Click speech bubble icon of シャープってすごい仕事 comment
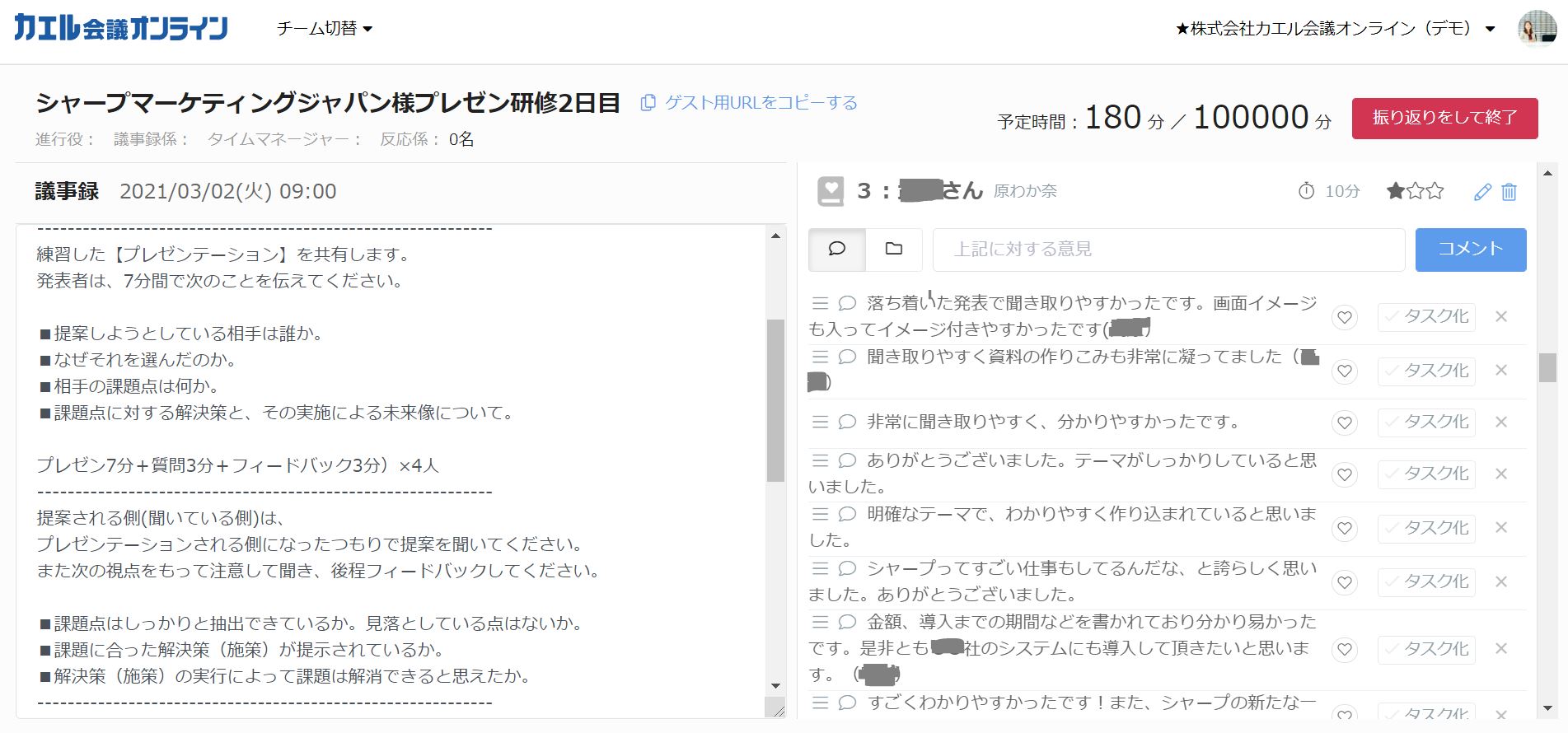Screen dimensions: 1568x733 point(847,568)
